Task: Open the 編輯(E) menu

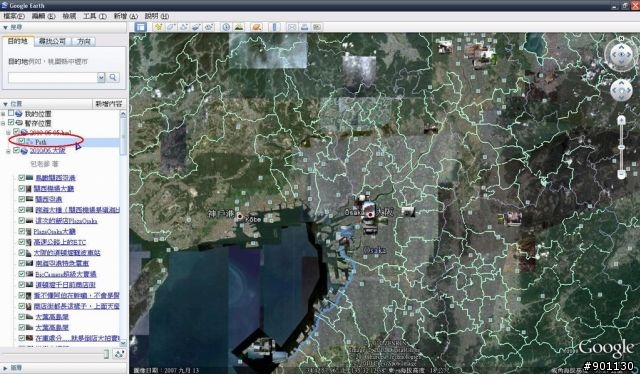Action: point(43,16)
